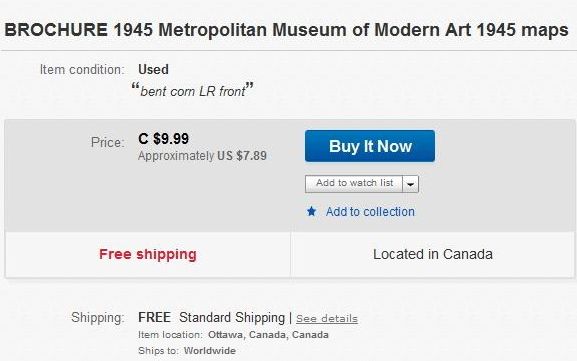This screenshot has height=361, width=577.
Task: Click the Used item condition value
Action: tap(153, 69)
